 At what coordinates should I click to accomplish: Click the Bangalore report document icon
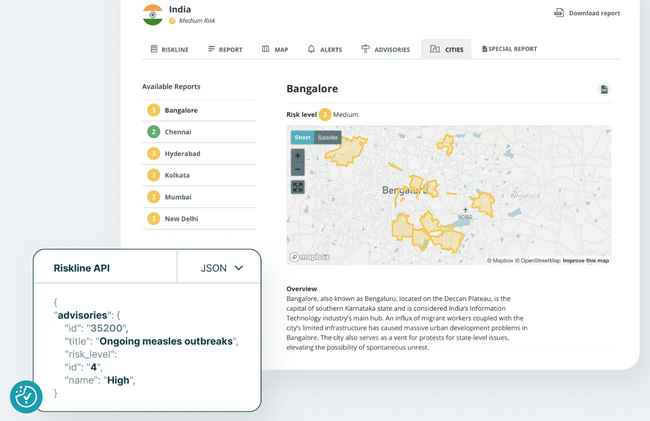(604, 89)
